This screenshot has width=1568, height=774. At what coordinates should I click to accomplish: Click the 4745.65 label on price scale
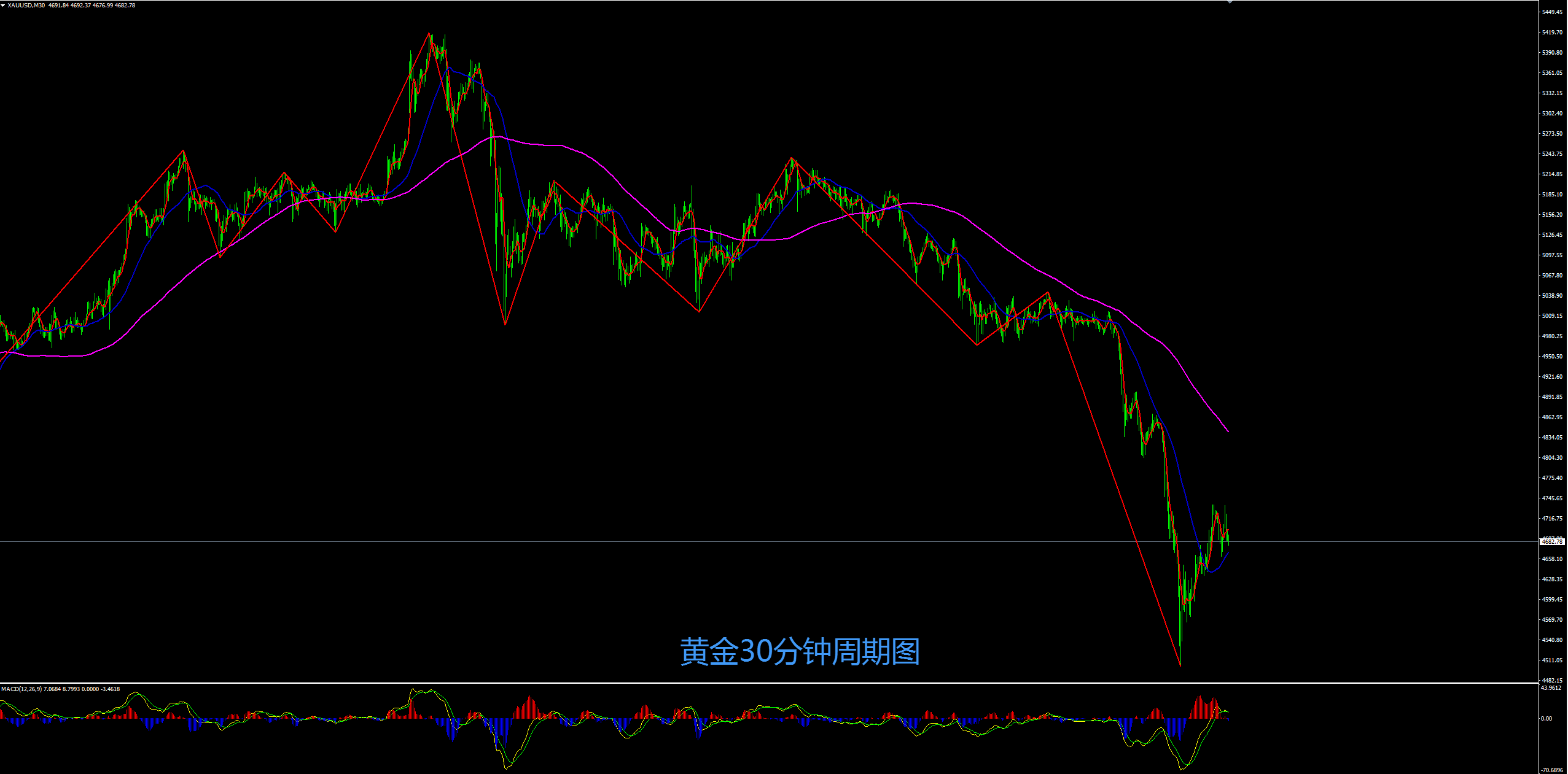[1552, 498]
